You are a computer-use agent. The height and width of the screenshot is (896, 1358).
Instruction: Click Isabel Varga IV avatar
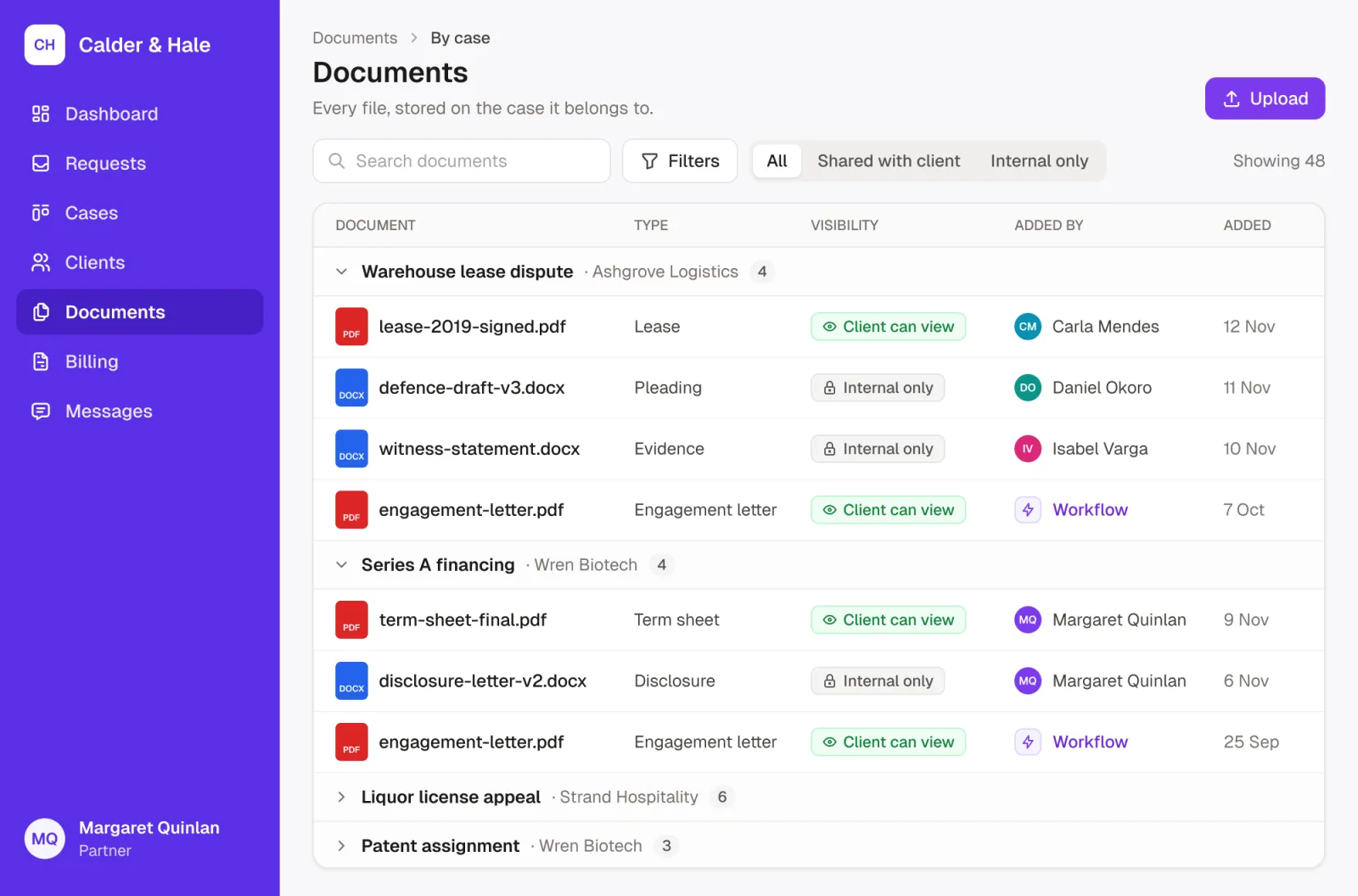(x=1028, y=449)
